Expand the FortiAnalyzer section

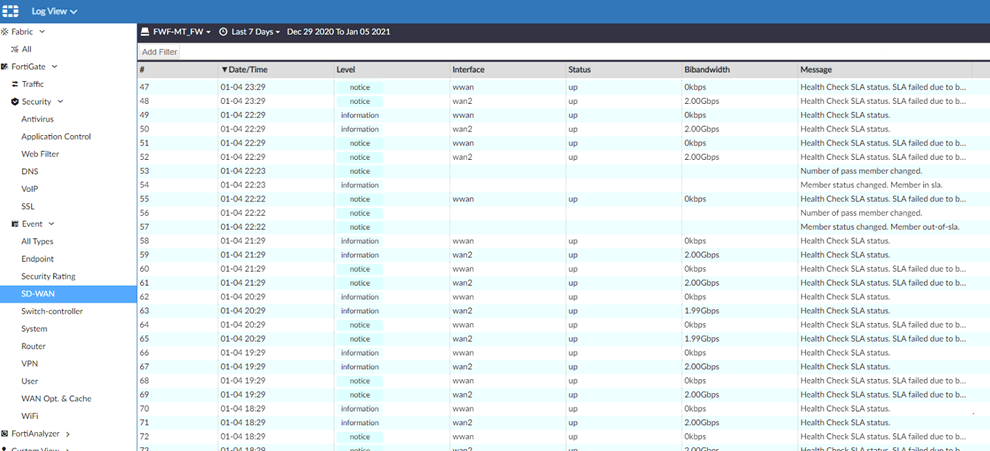click(68, 434)
